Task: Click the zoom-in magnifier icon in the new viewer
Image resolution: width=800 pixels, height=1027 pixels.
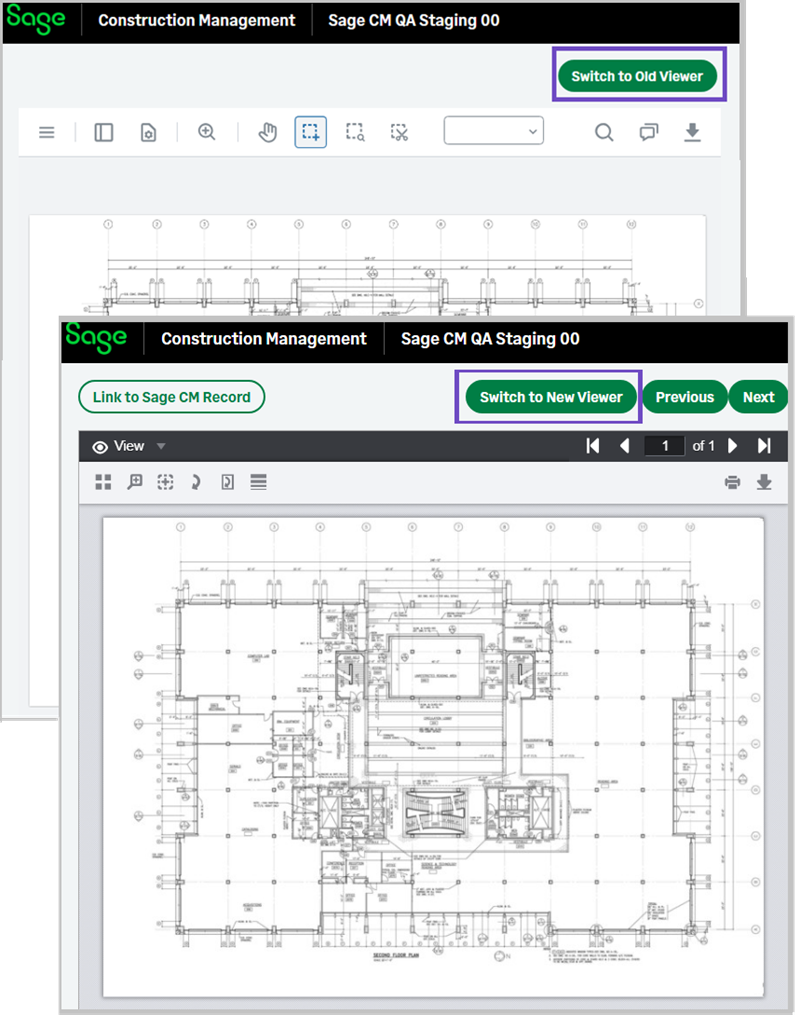Action: click(x=206, y=132)
